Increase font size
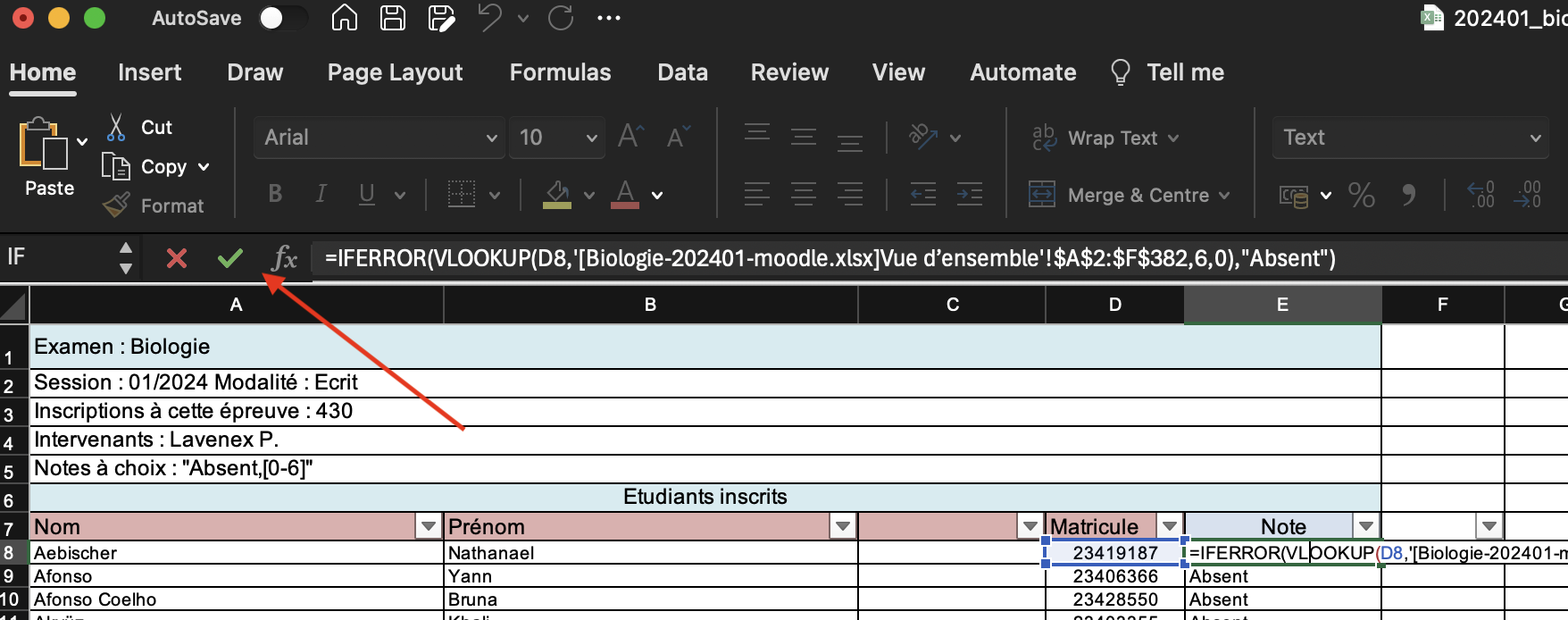Image resolution: width=1568 pixels, height=620 pixels. coord(630,137)
